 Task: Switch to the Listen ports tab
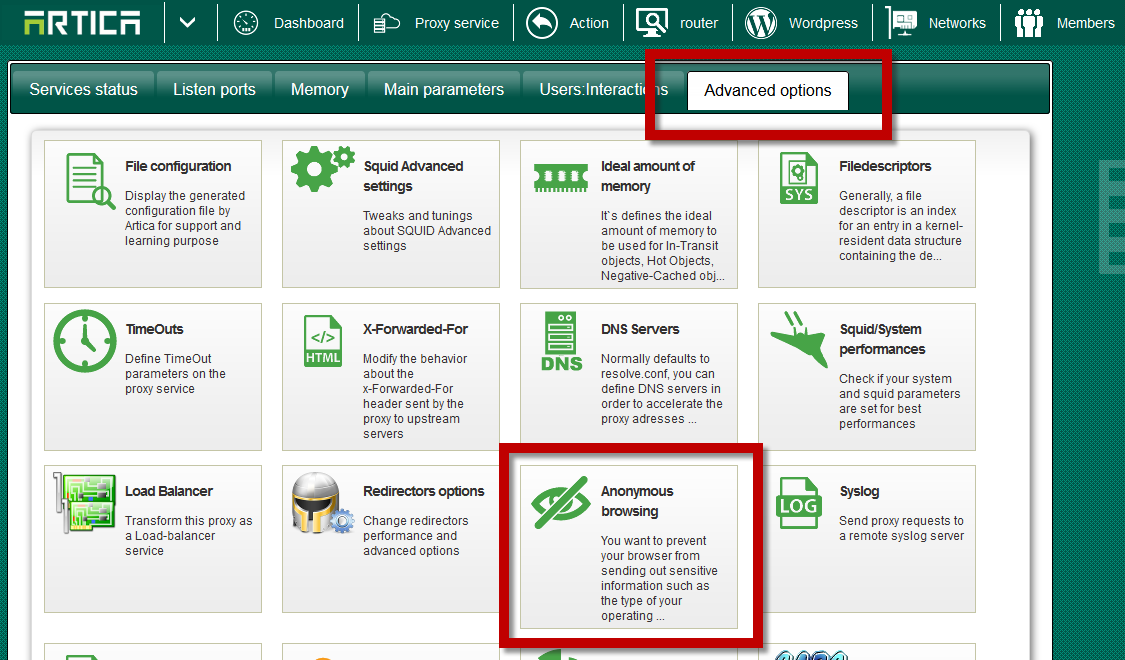point(214,90)
